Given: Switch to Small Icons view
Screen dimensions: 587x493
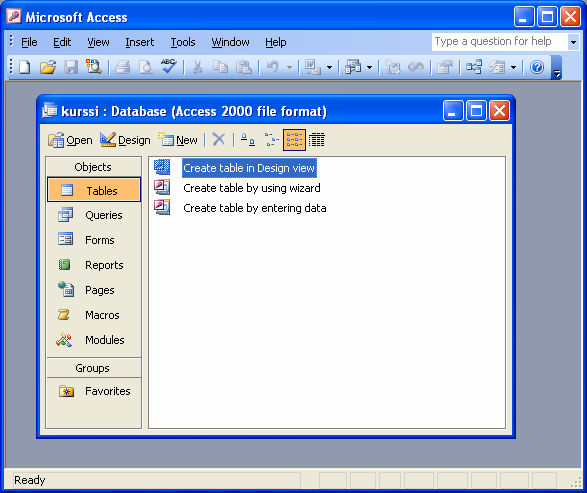Looking at the screenshot, I should (271, 140).
